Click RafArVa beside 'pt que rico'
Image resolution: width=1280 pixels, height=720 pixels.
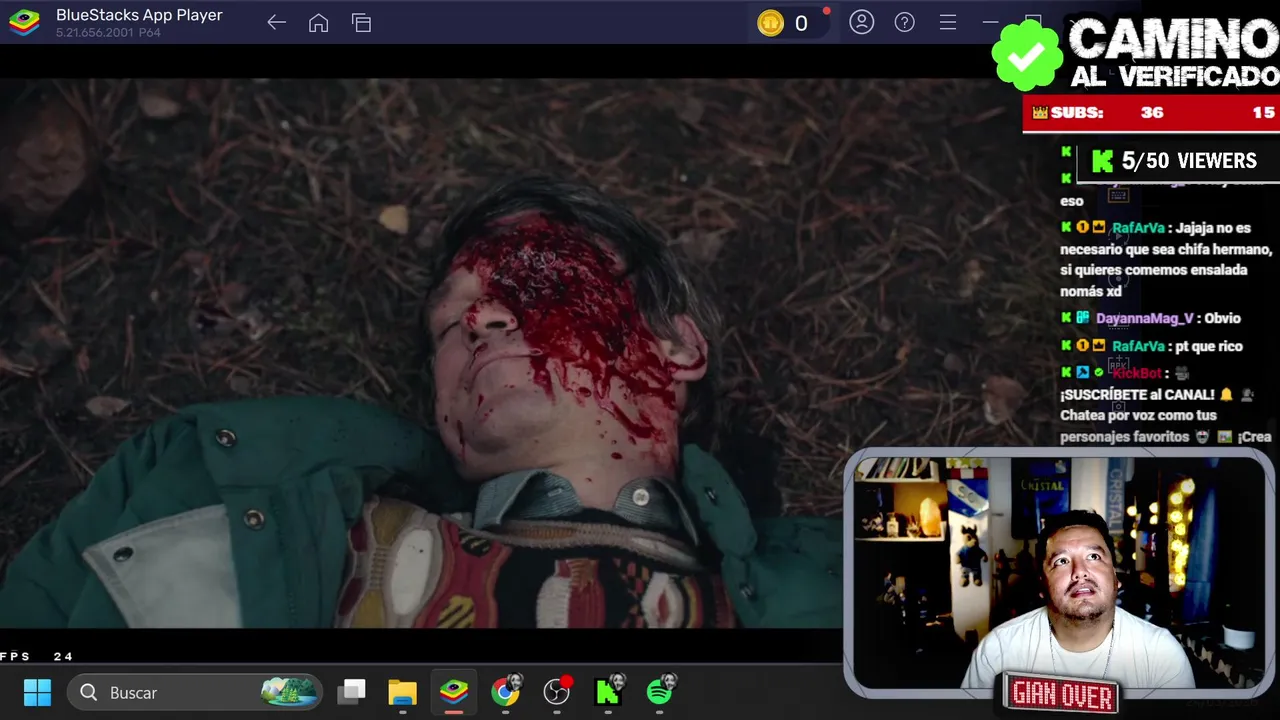pyautogui.click(x=1138, y=346)
